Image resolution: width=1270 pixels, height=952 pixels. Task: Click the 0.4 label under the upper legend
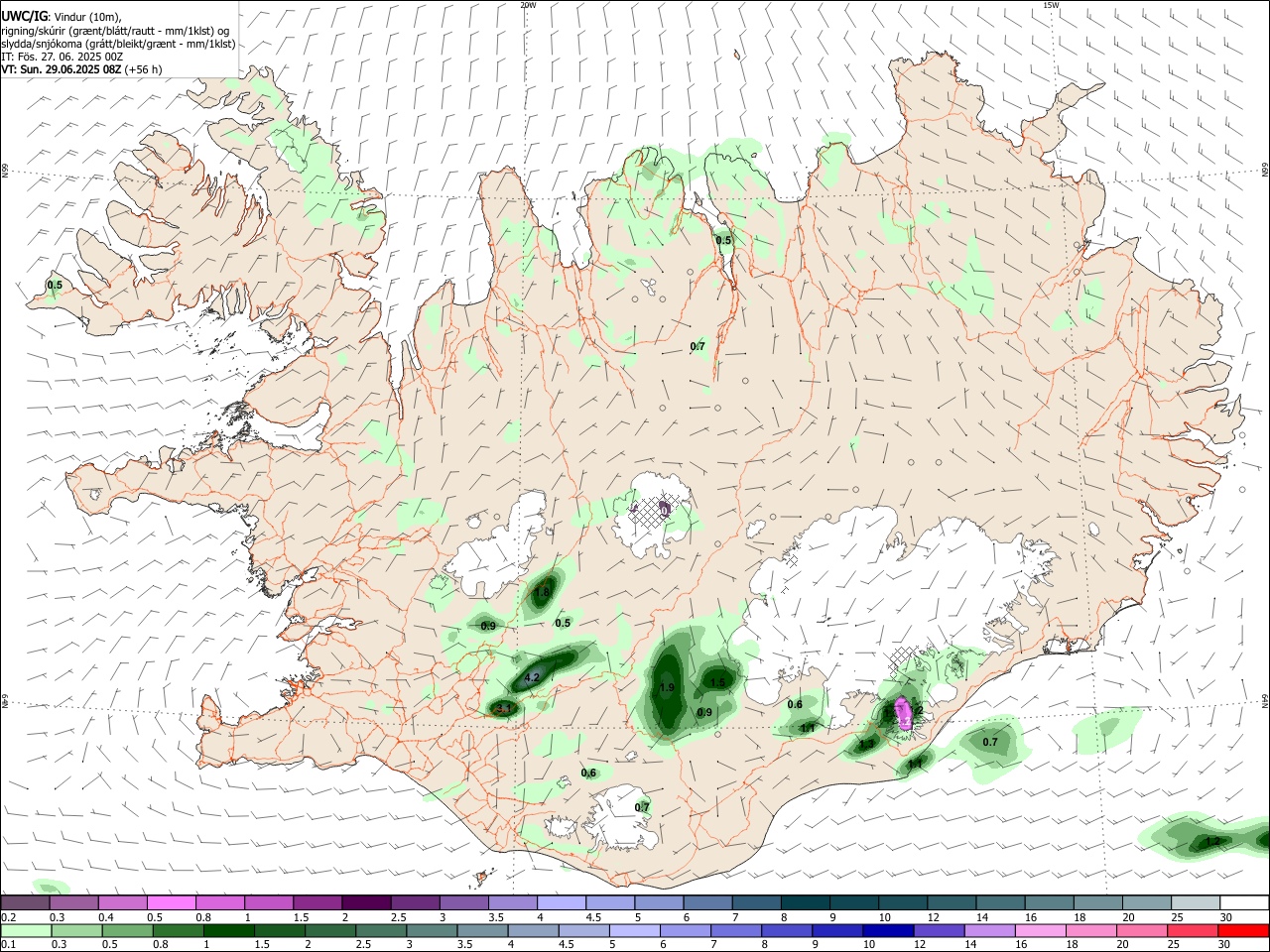pyautogui.click(x=106, y=917)
